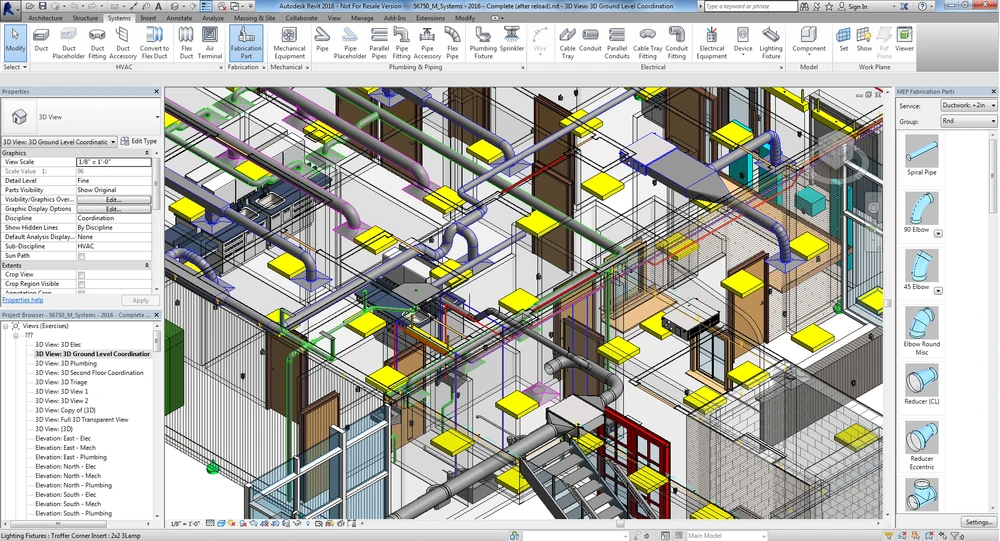Click the Plumbing Fixture tool
The height and width of the screenshot is (541, 1000).
tap(483, 41)
